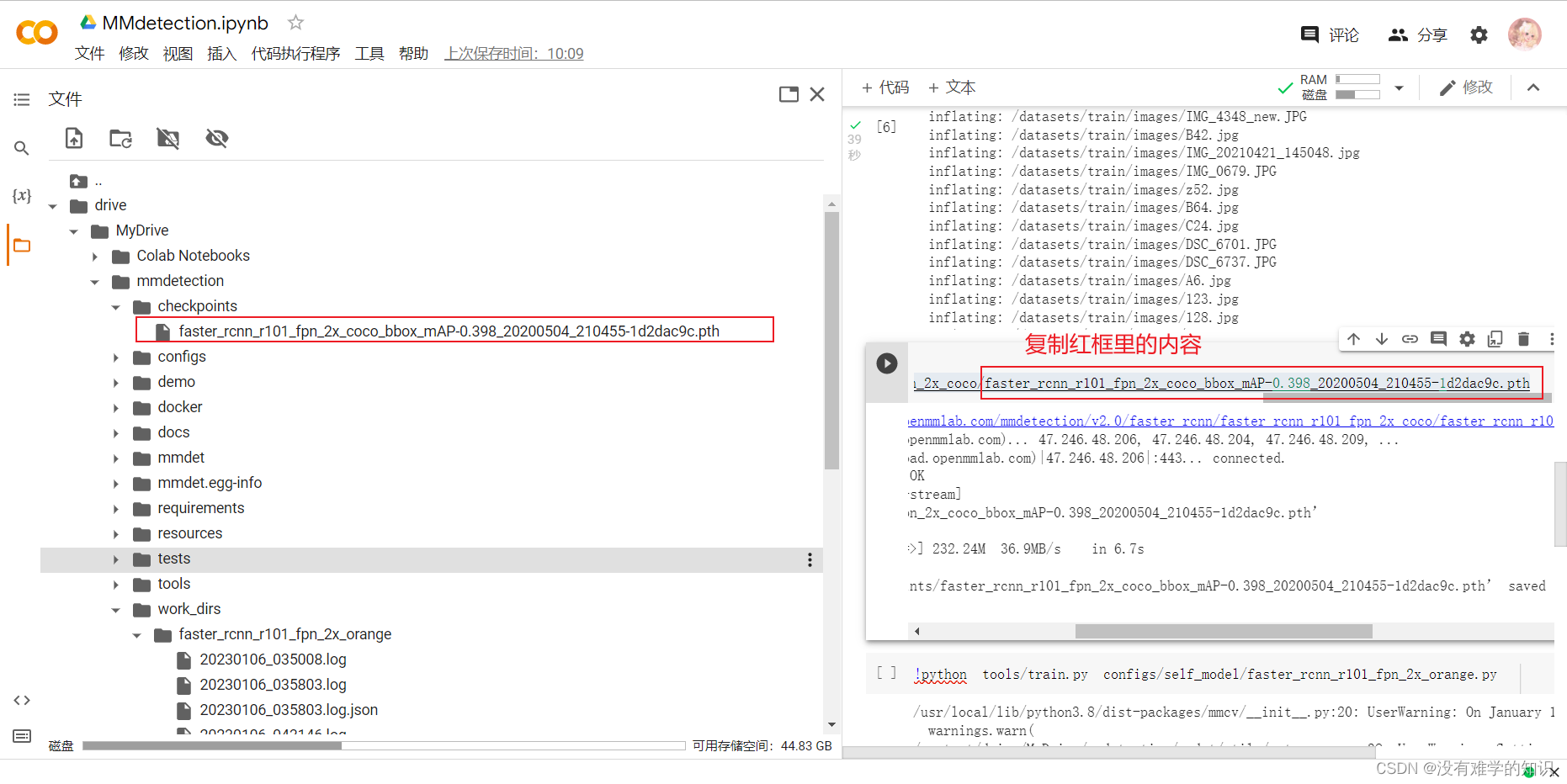The height and width of the screenshot is (784, 1567).
Task: Open the Colab home logo
Action: (37, 33)
